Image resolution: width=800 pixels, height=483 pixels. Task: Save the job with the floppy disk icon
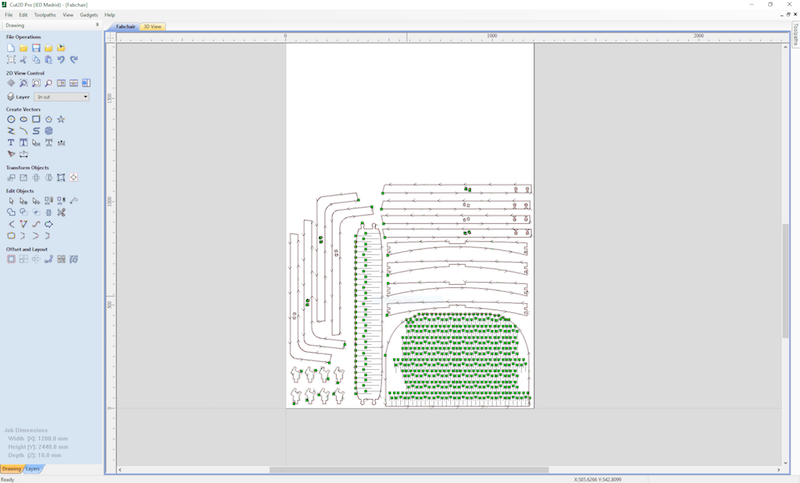[x=36, y=48]
